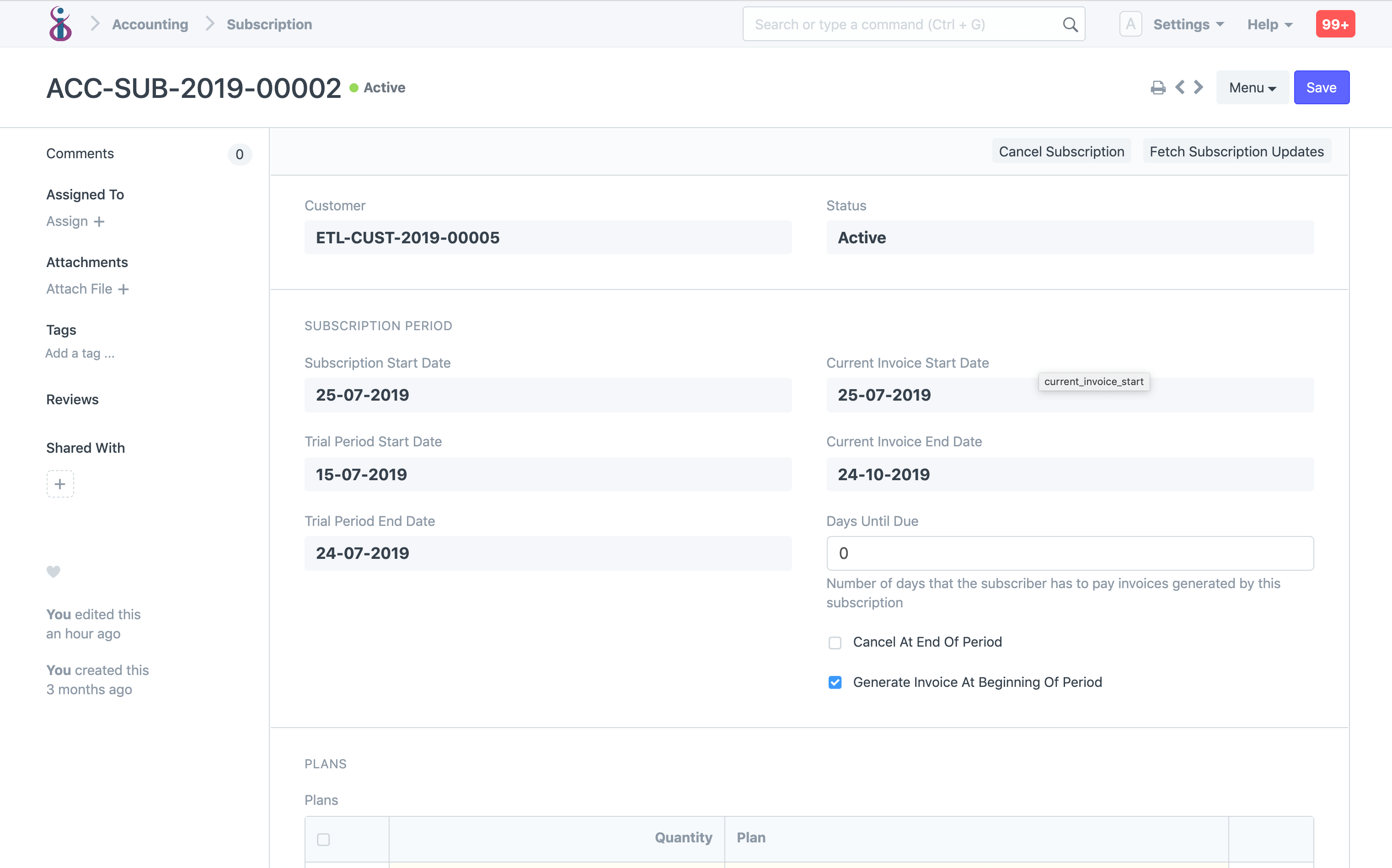The width and height of the screenshot is (1392, 868).
Task: Click Add a tag to open tag input
Action: pos(80,352)
